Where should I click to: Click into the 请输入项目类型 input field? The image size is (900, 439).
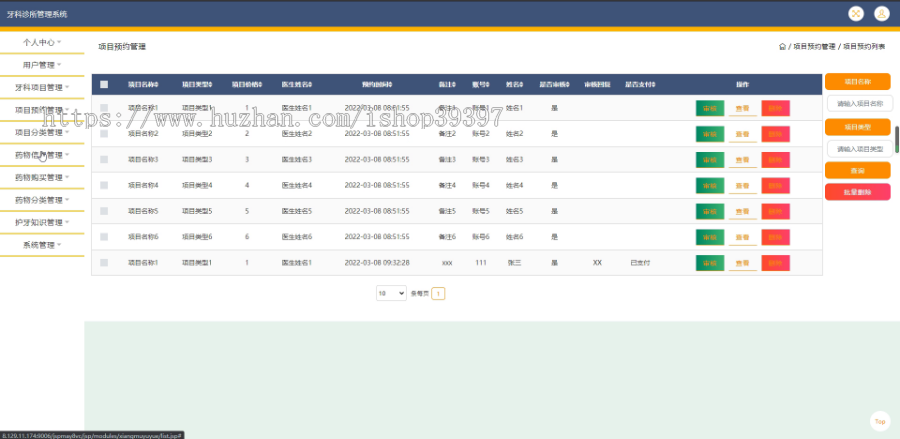[860, 149]
